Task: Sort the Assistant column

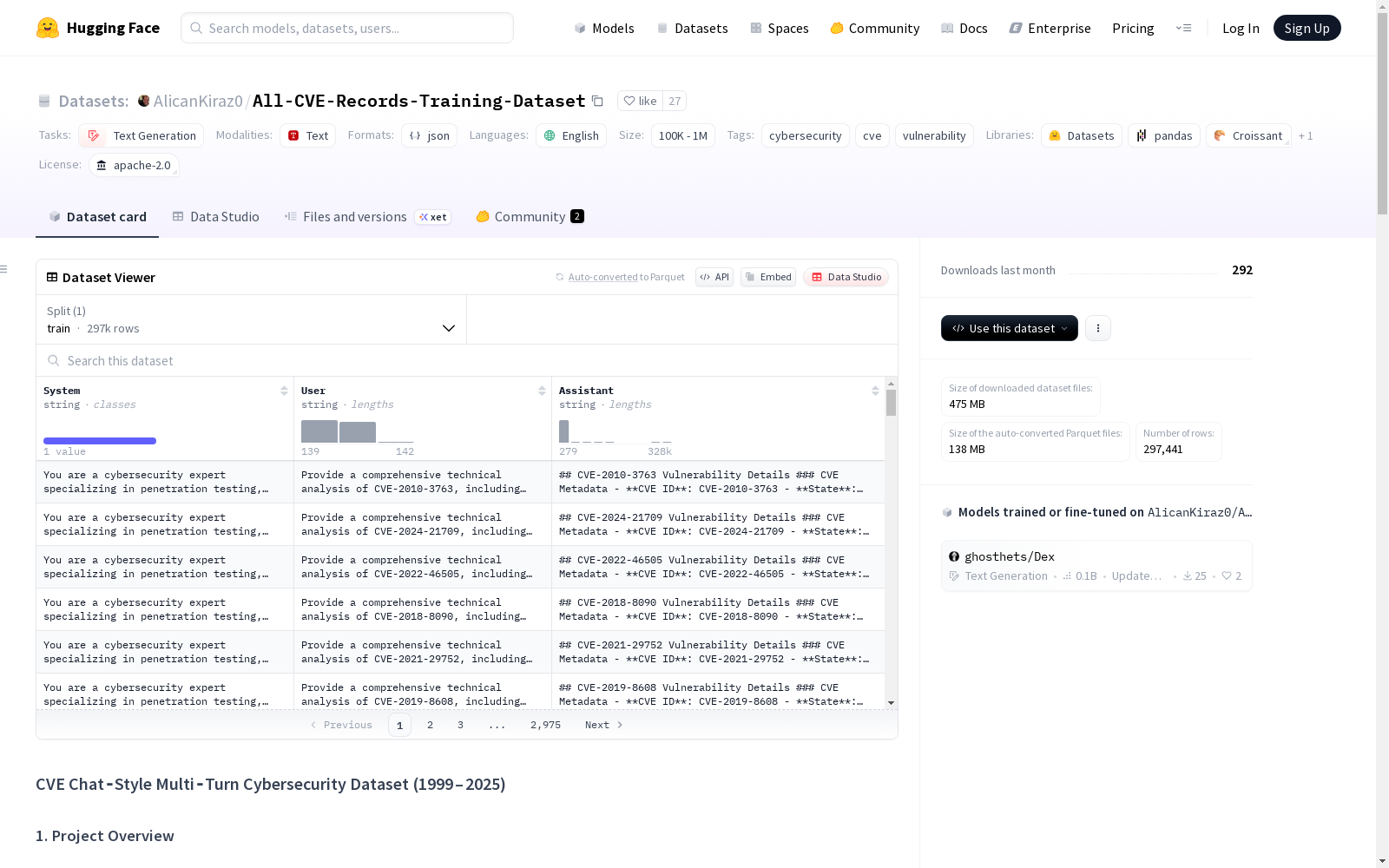Action: [875, 391]
